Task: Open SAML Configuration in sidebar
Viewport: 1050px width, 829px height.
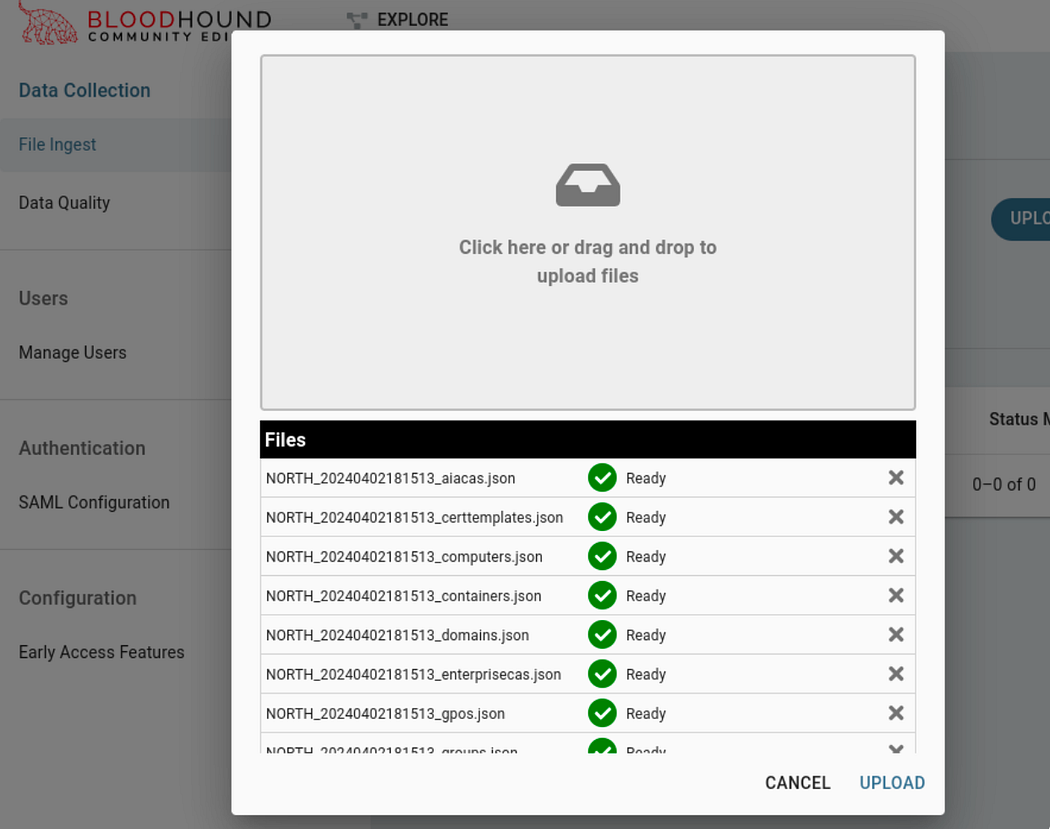Action: 94,502
